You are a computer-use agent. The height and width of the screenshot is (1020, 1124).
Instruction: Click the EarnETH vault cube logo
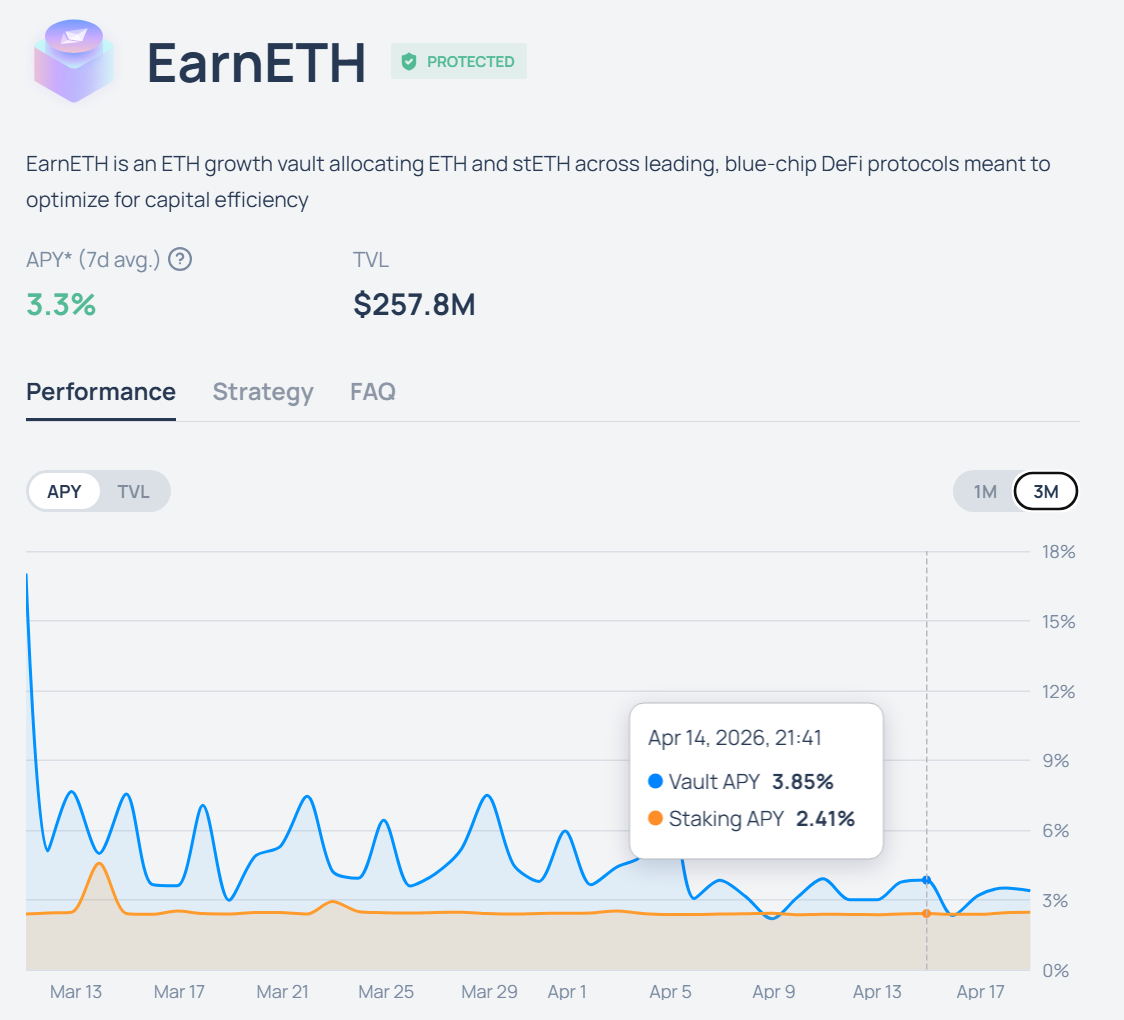[x=72, y=60]
